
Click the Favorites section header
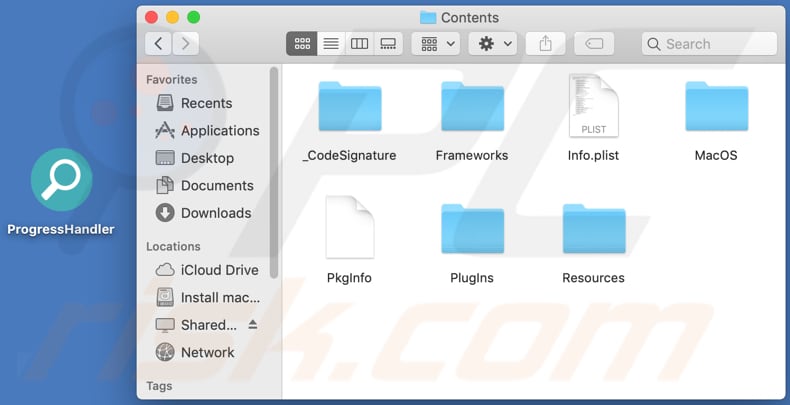click(172, 80)
